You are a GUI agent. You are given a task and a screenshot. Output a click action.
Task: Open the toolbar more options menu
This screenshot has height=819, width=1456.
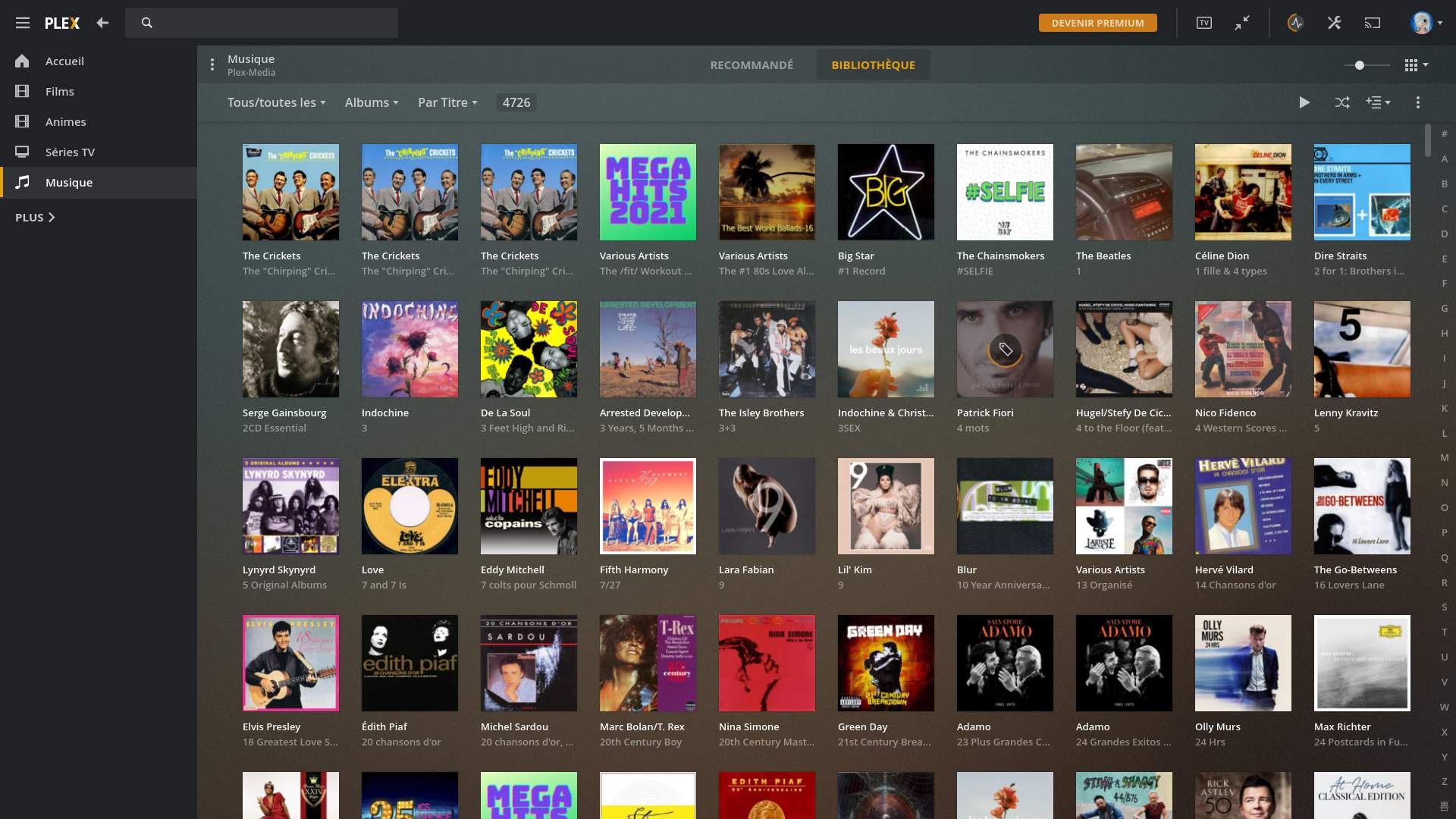coord(1418,102)
